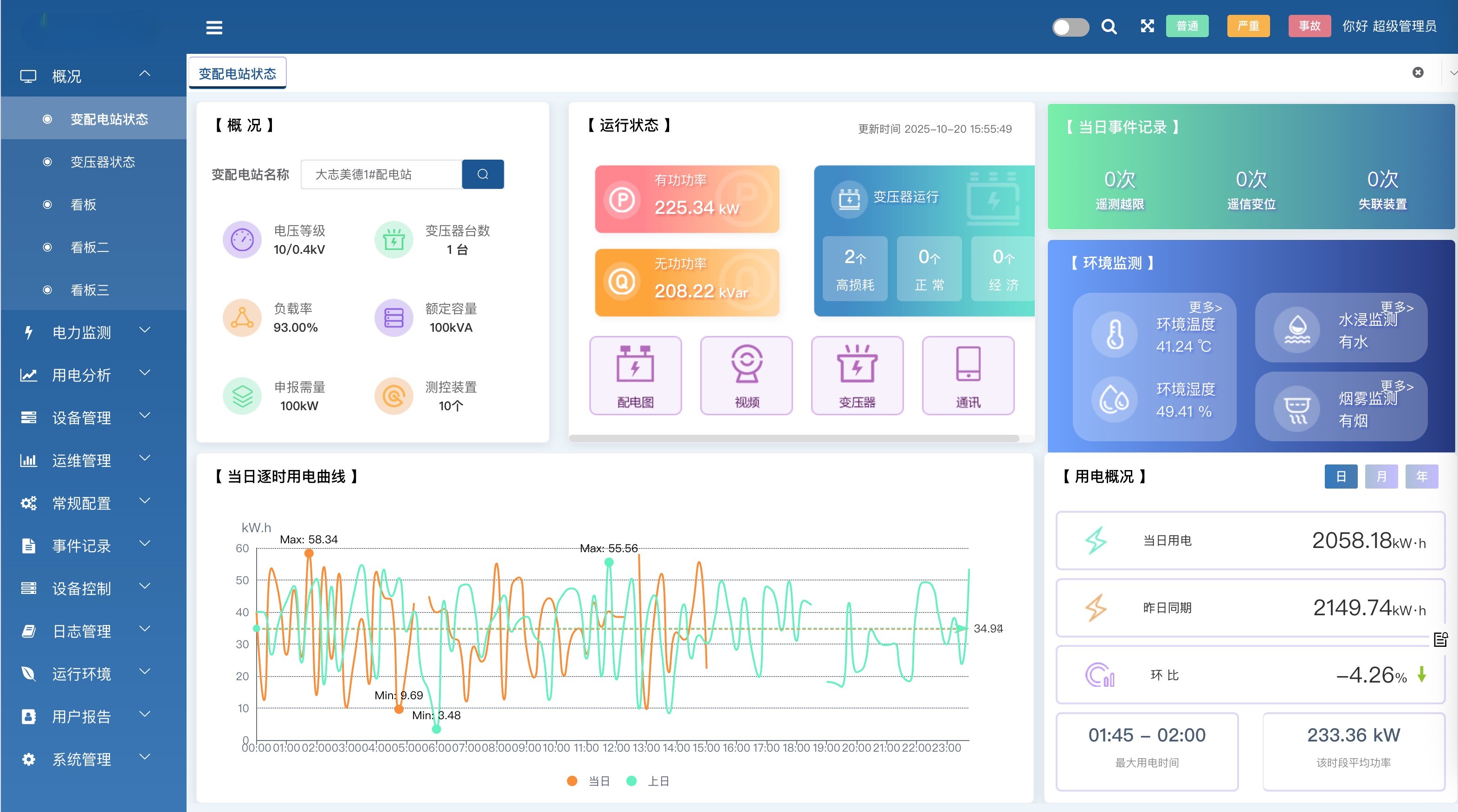The width and height of the screenshot is (1458, 812).
Task: Select 变压器状态 in sidebar
Action: click(103, 162)
